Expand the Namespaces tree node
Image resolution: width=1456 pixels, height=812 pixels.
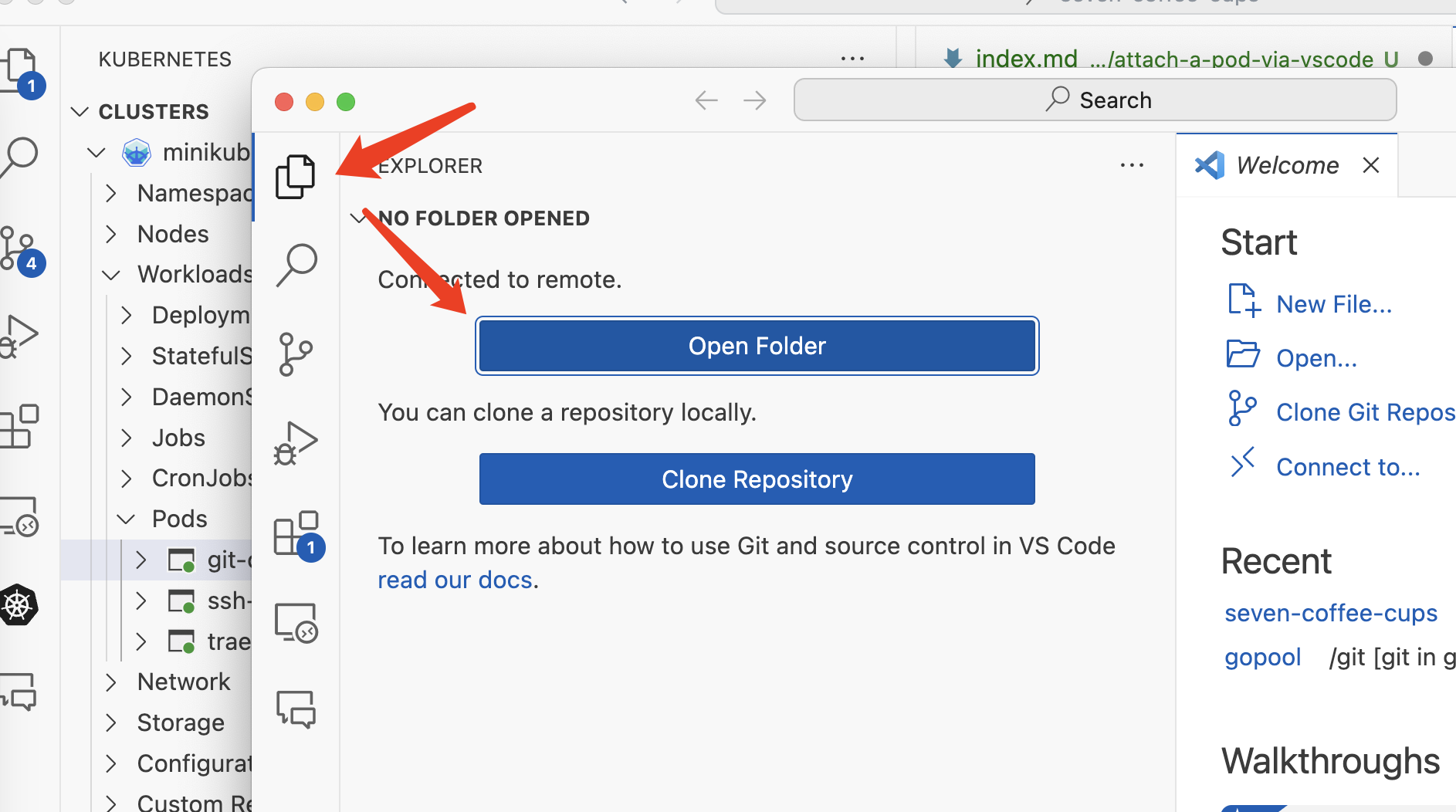(x=111, y=193)
